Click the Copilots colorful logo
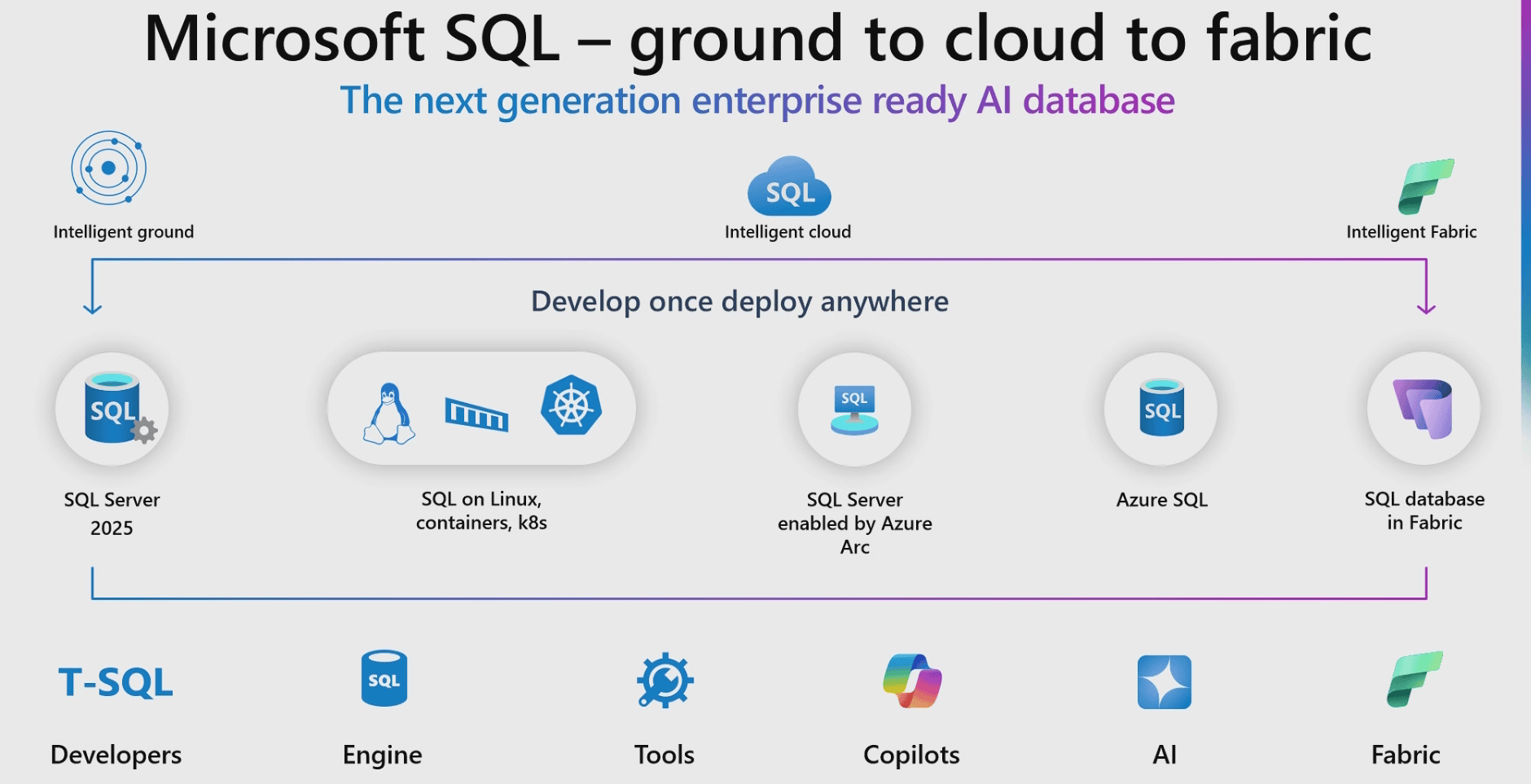The image size is (1531, 784). click(912, 681)
